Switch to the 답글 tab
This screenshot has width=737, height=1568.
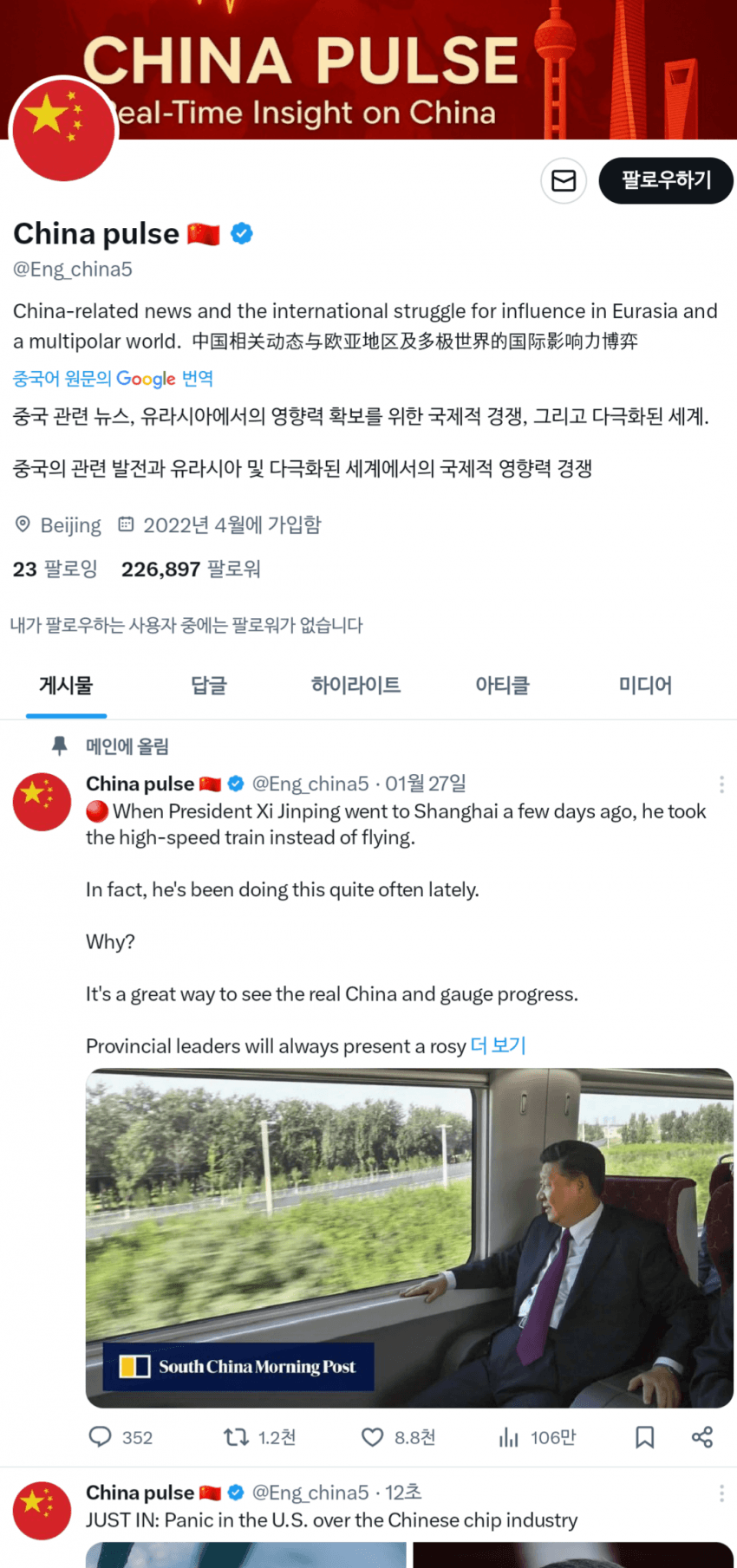tap(209, 686)
